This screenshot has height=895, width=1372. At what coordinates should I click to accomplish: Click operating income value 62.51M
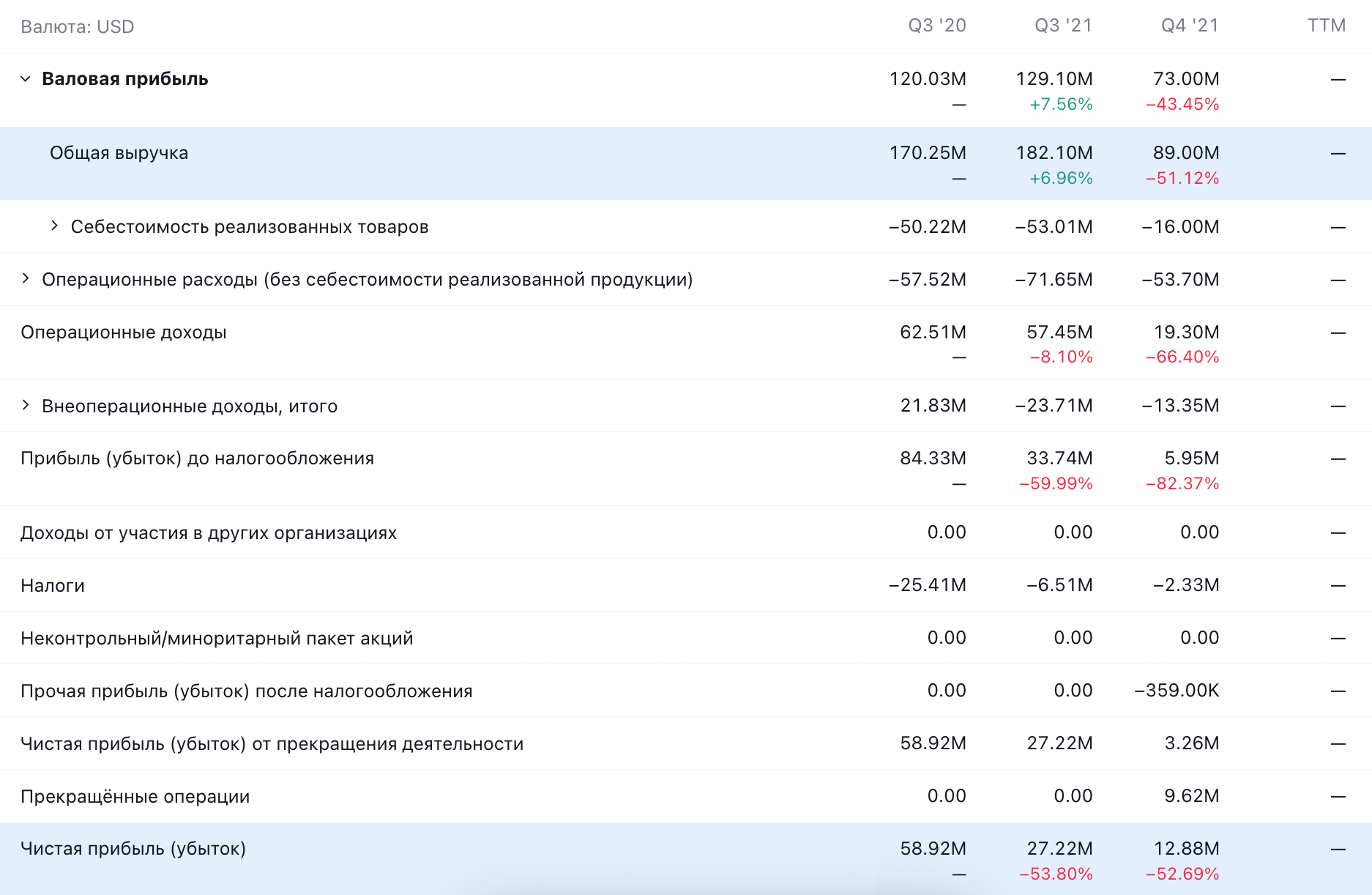(x=933, y=333)
